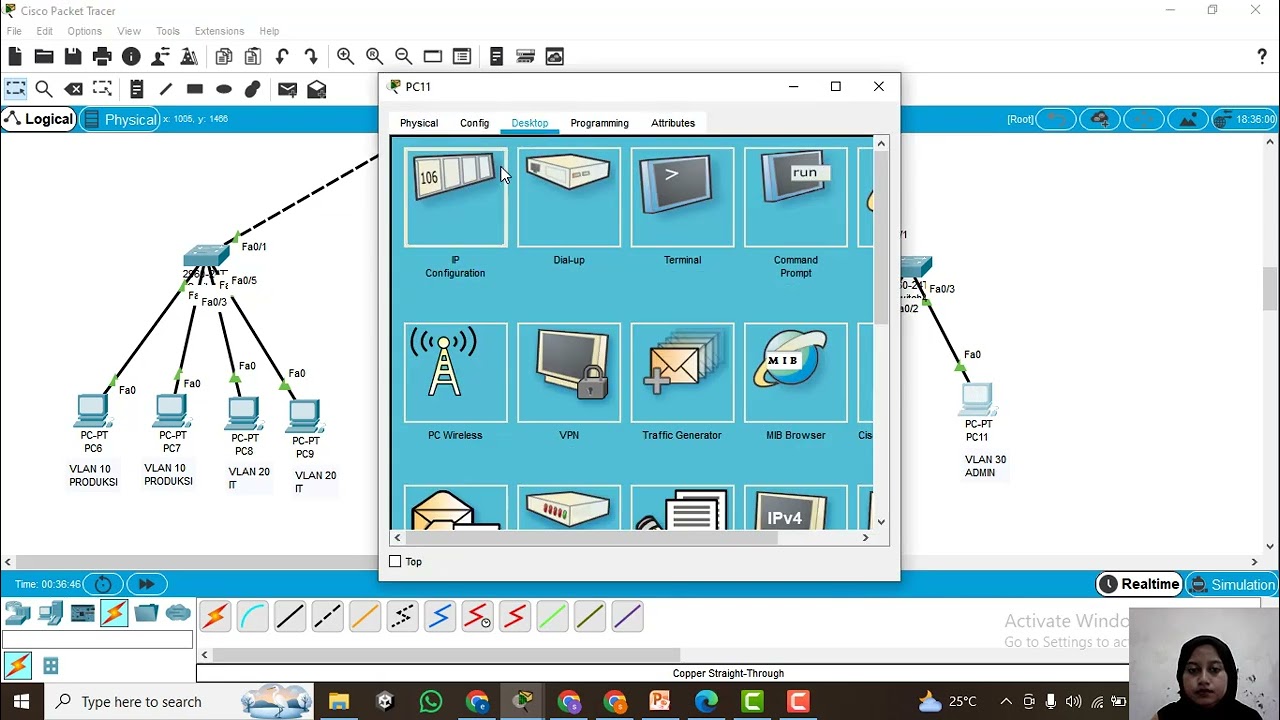Add a complex PDU open envelope
The image size is (1280, 720).
pos(317,89)
